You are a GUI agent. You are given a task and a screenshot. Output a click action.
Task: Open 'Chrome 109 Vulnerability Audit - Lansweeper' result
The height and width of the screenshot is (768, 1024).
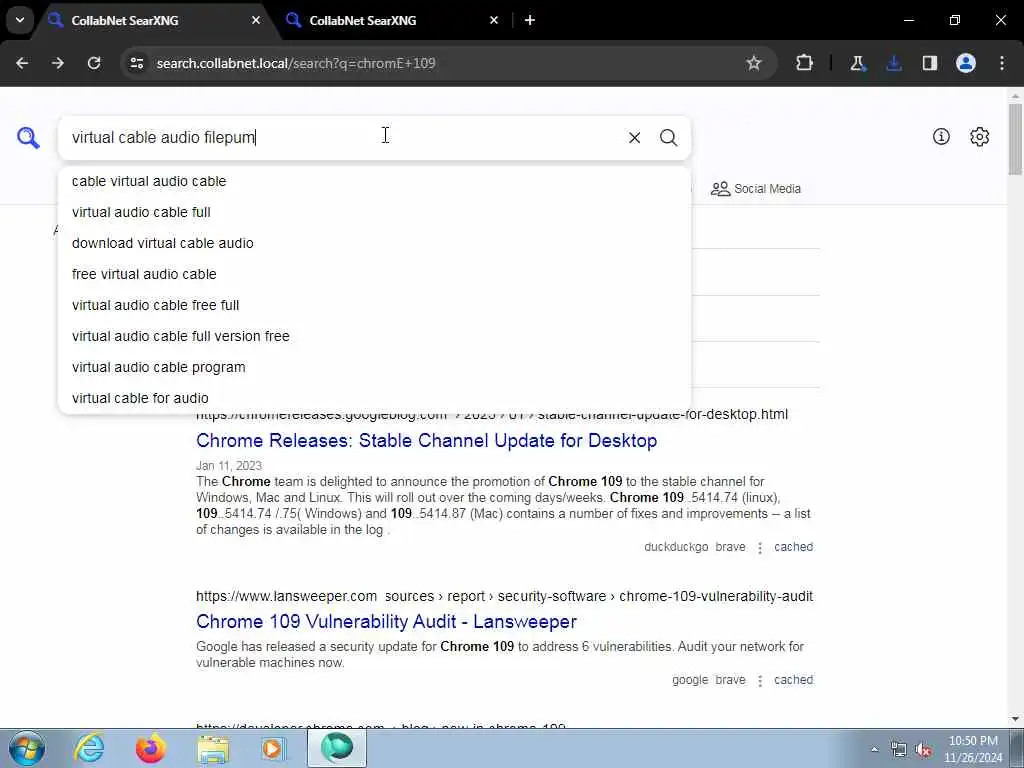click(x=386, y=622)
